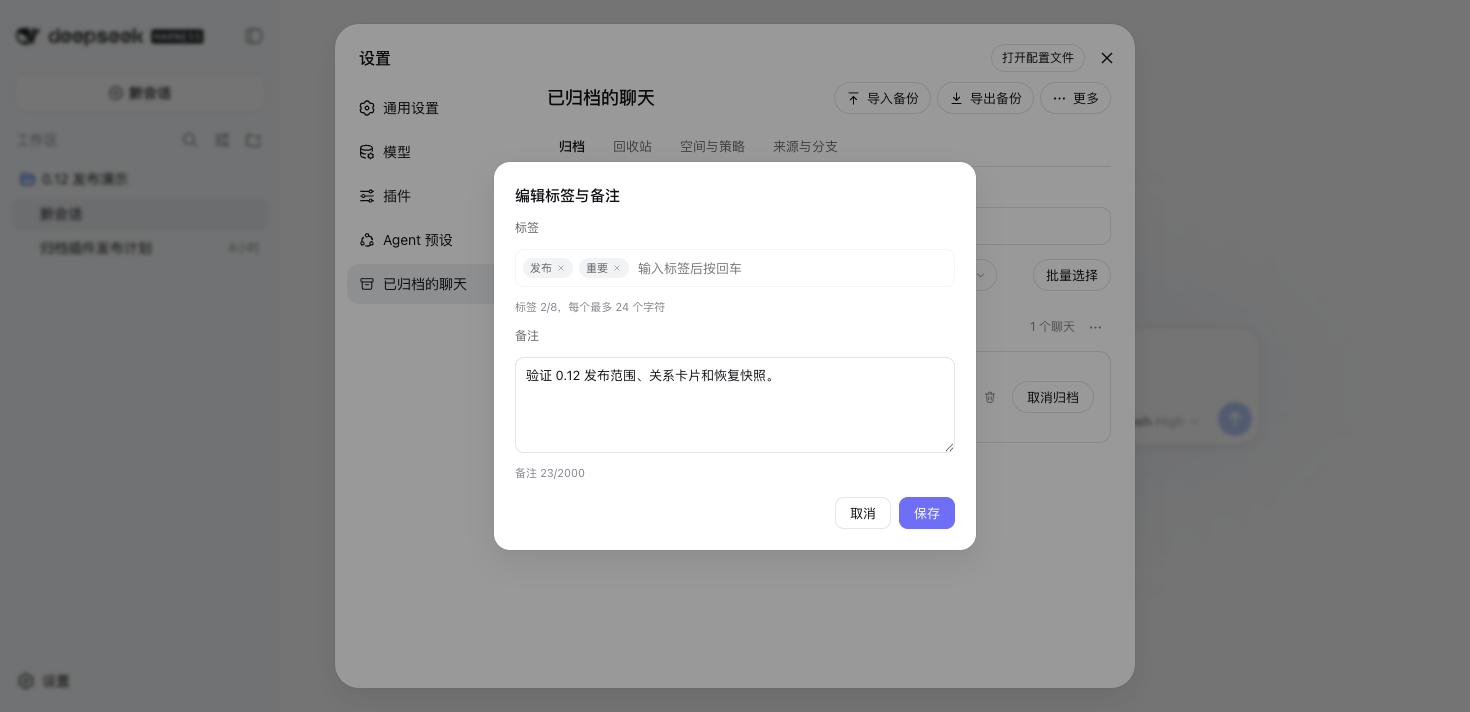Focus the 输入标签后按回车 tag input
The image size is (1470, 712).
[790, 268]
